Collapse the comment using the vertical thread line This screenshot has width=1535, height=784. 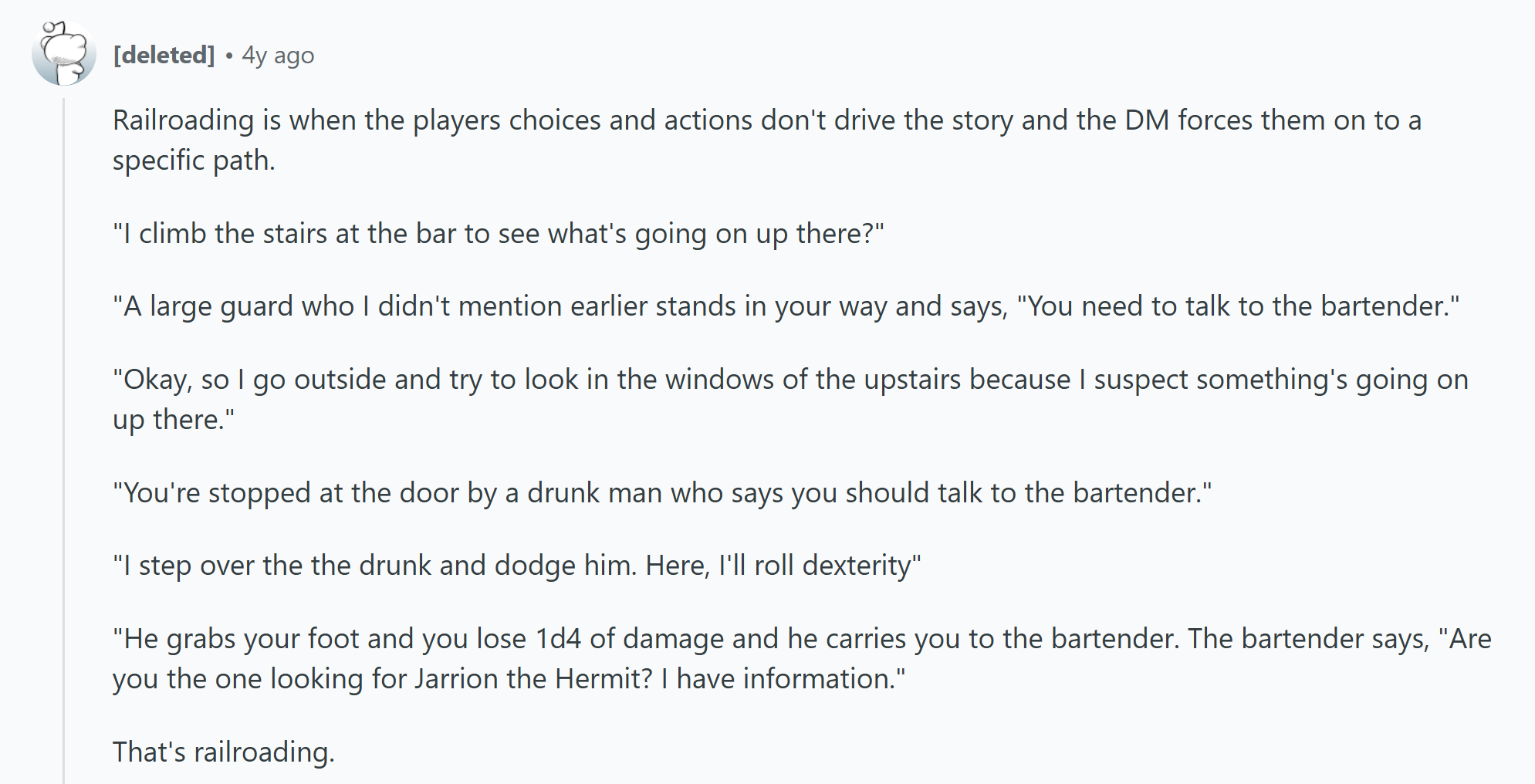(64, 440)
